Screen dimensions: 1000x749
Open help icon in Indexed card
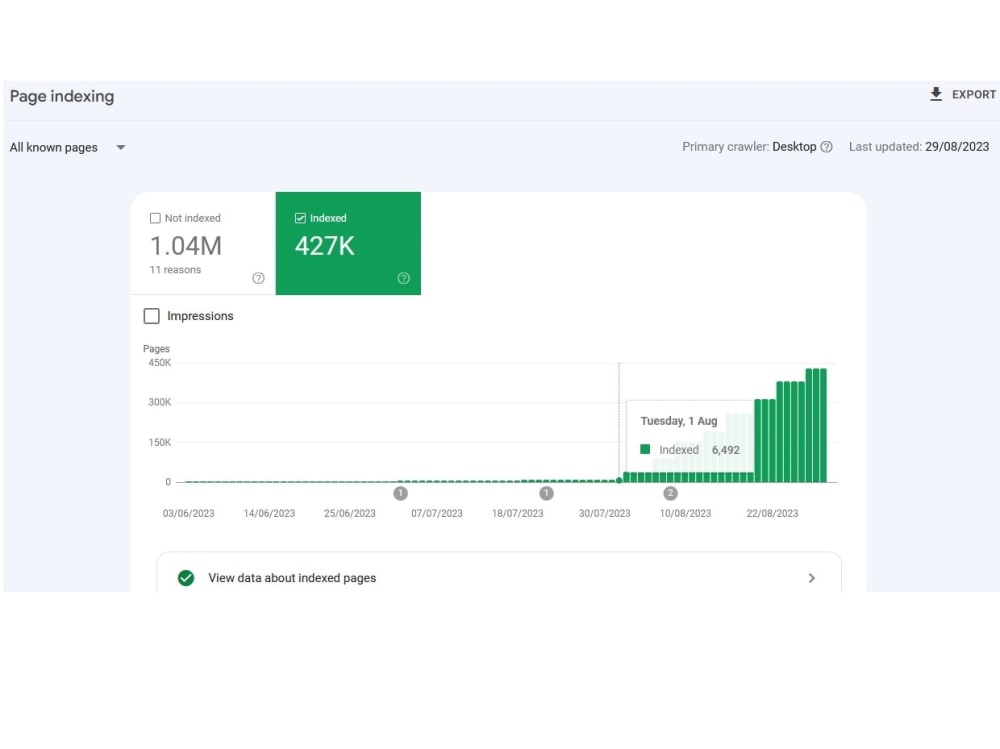tap(404, 278)
